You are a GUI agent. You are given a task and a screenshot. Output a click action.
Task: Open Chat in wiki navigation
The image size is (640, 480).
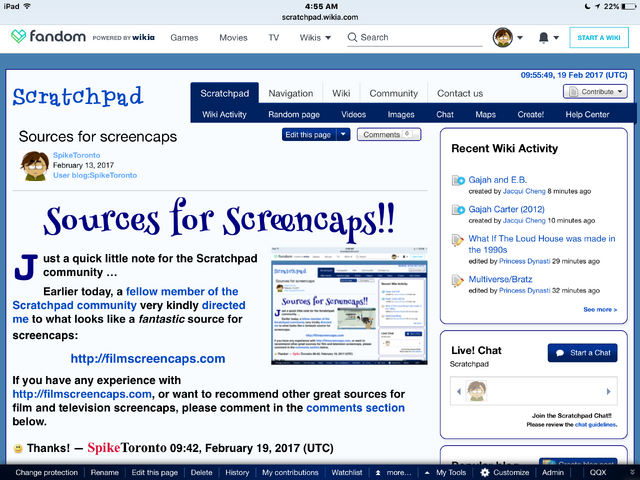click(x=445, y=115)
